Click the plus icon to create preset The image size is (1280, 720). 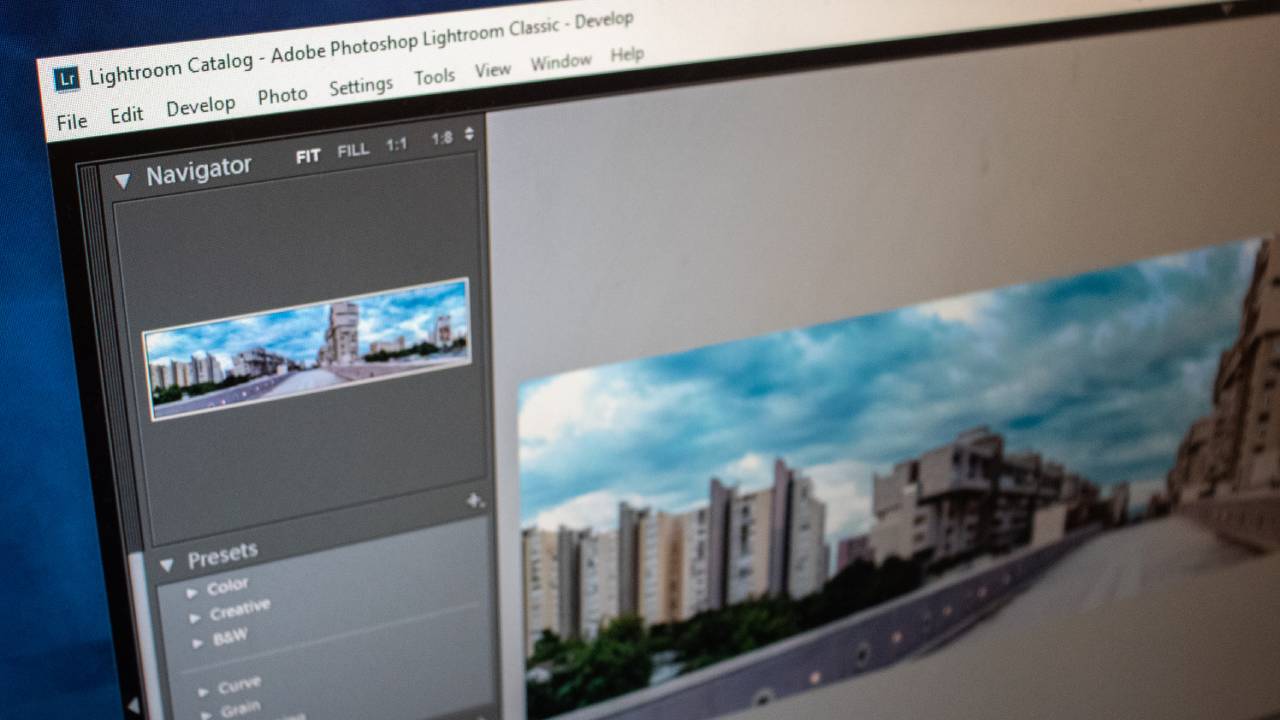pos(475,500)
